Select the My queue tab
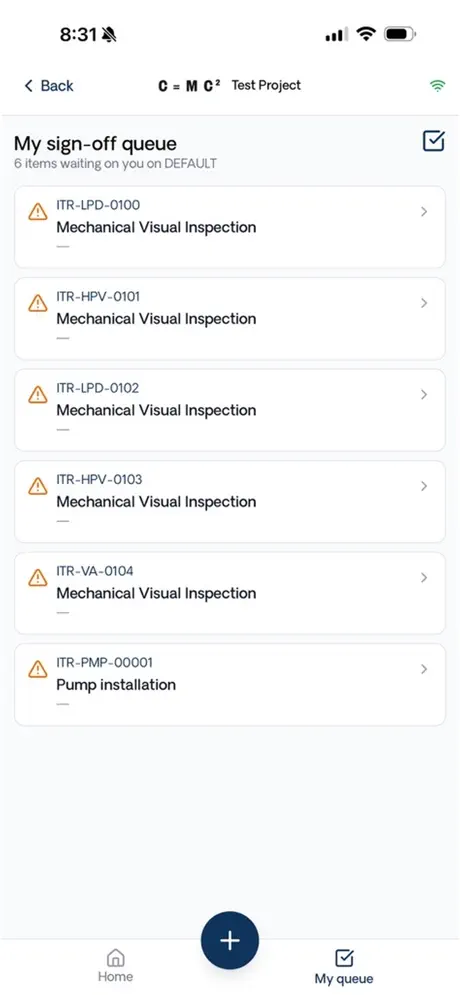The height and width of the screenshot is (995, 460). point(344,966)
